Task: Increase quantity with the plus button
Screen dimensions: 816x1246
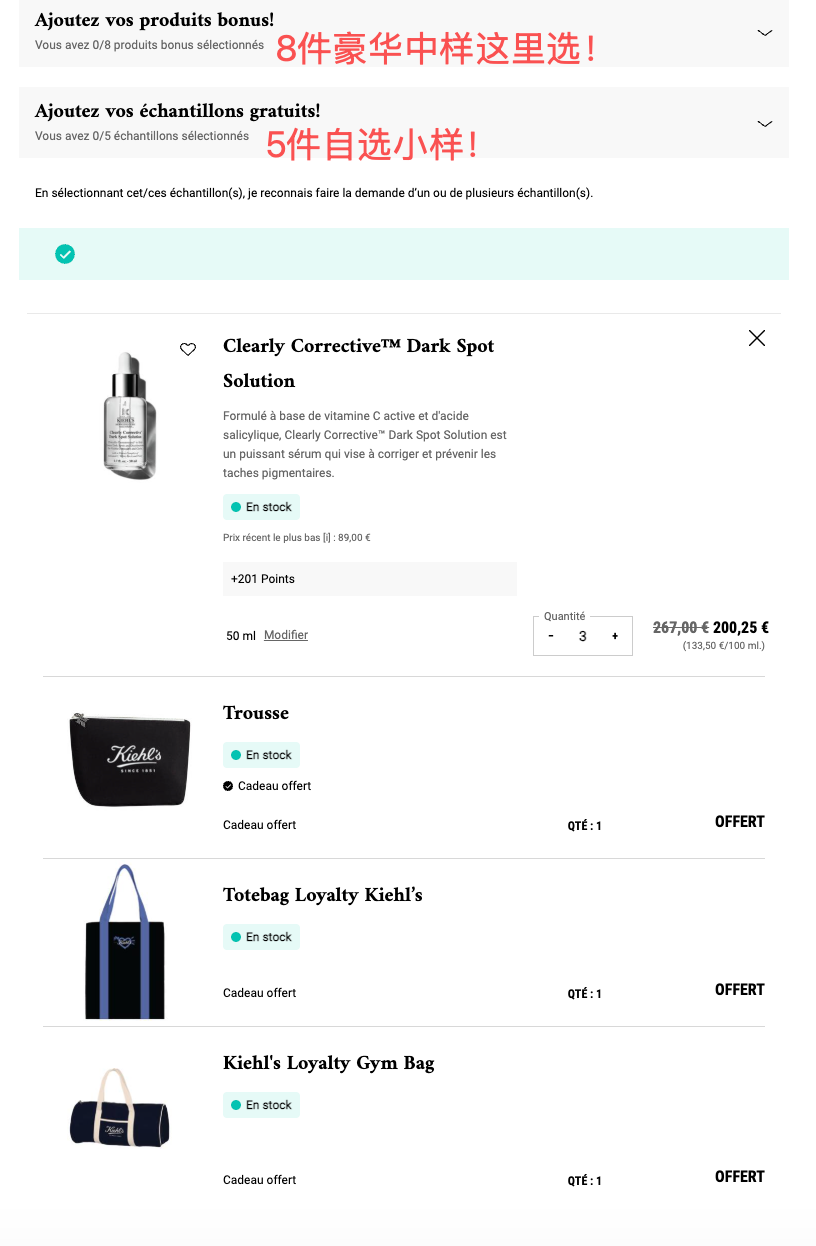Action: [x=615, y=636]
